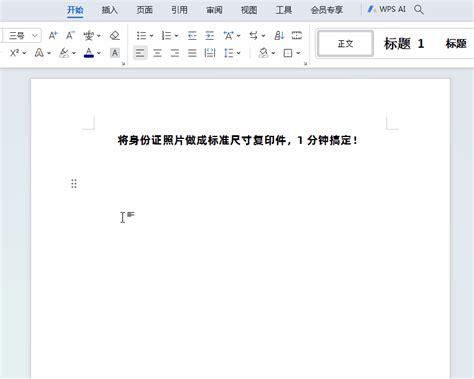The height and width of the screenshot is (379, 474).
Task: Click the paragraph layout icon beside cursor
Action: point(131,215)
